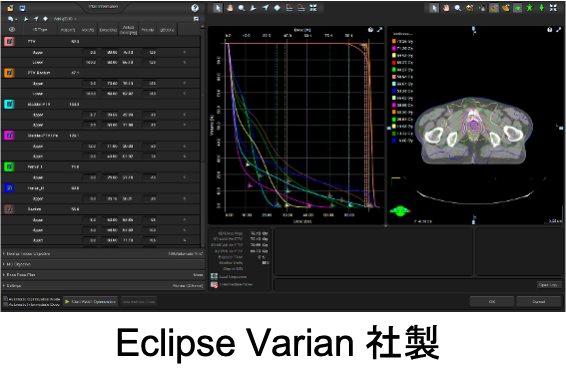Select the magnifier zoom tool in DVH toolbar

pos(241,8)
